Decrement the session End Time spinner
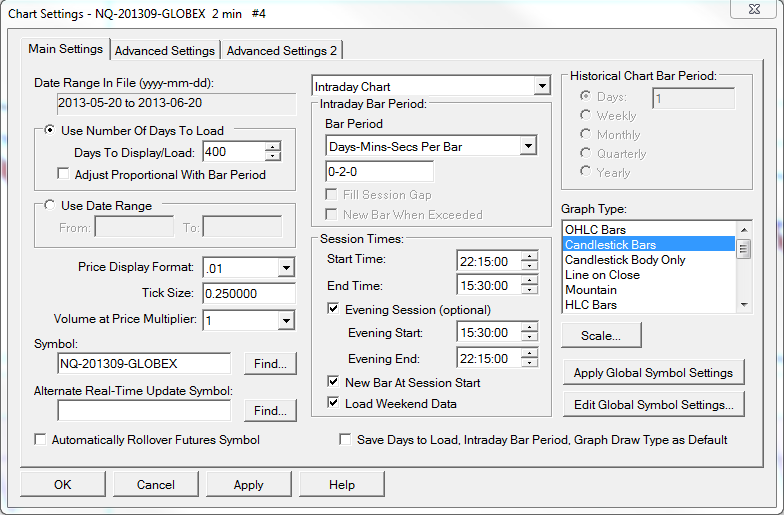The height and width of the screenshot is (515, 784). pyautogui.click(x=530, y=290)
